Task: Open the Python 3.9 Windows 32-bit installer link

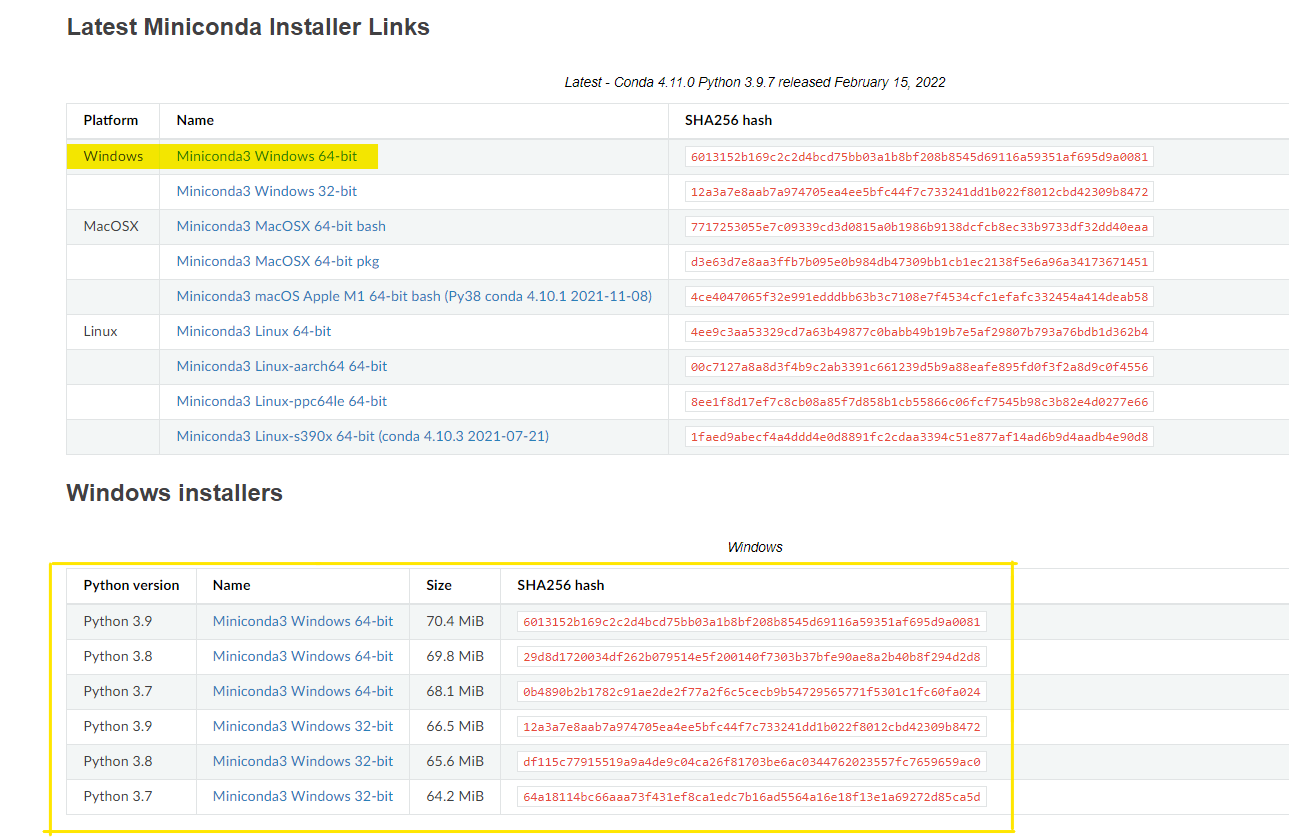Action: (x=302, y=726)
